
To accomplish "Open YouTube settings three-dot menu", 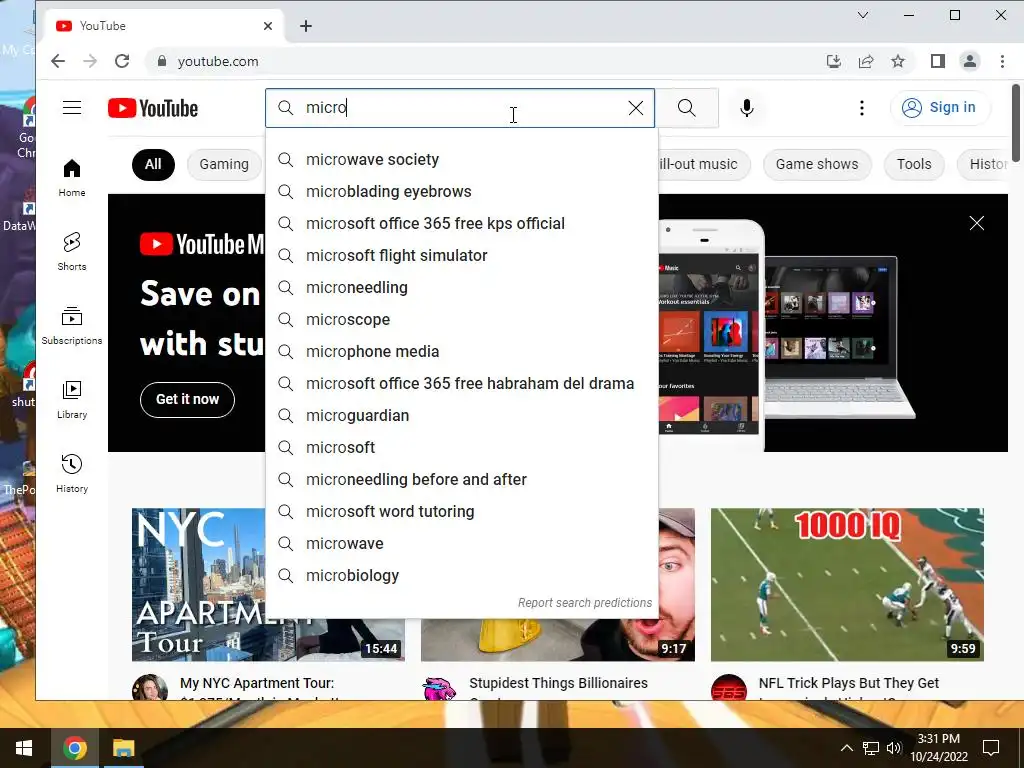I will pyautogui.click(x=861, y=108).
